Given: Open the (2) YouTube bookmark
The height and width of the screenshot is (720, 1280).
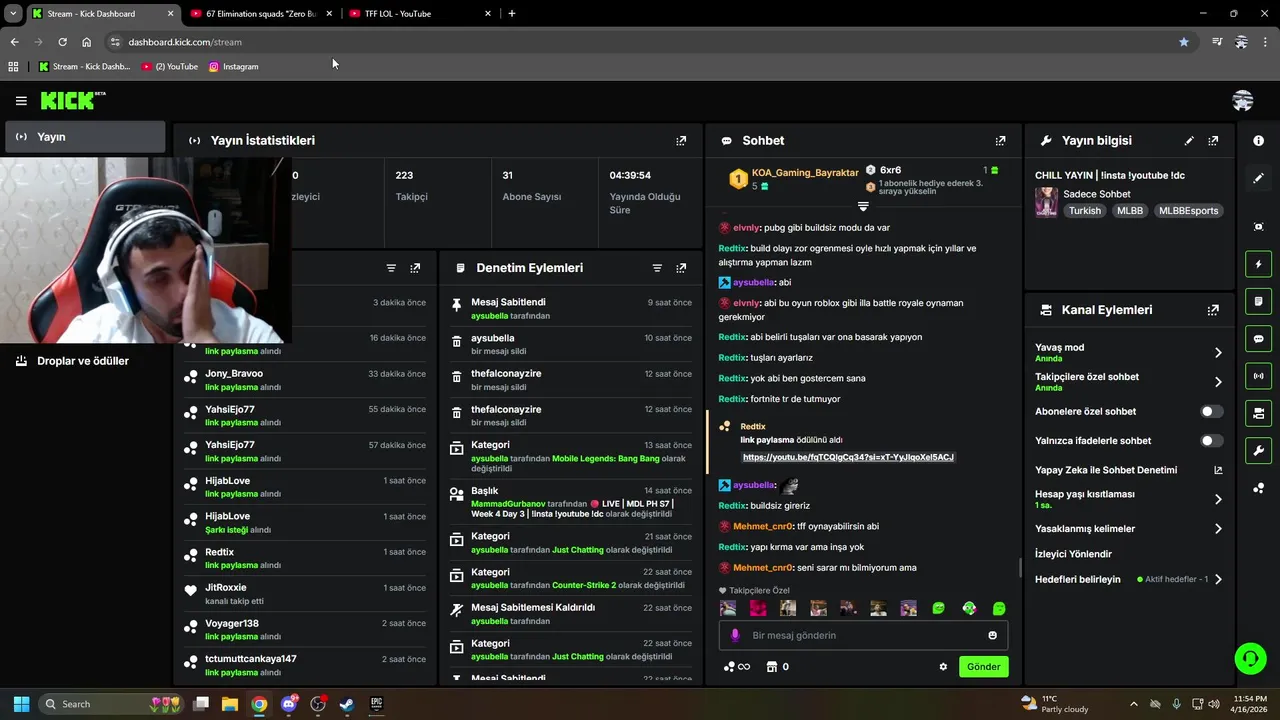Looking at the screenshot, I should coord(170,67).
